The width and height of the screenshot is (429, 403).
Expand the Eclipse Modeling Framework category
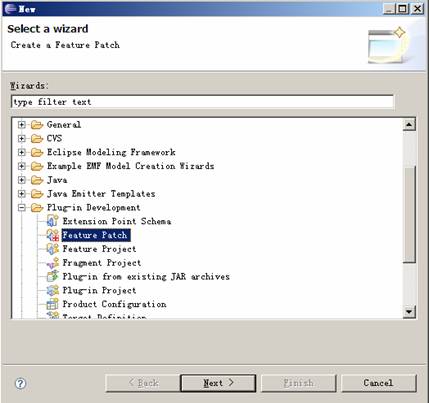pyautogui.click(x=22, y=152)
